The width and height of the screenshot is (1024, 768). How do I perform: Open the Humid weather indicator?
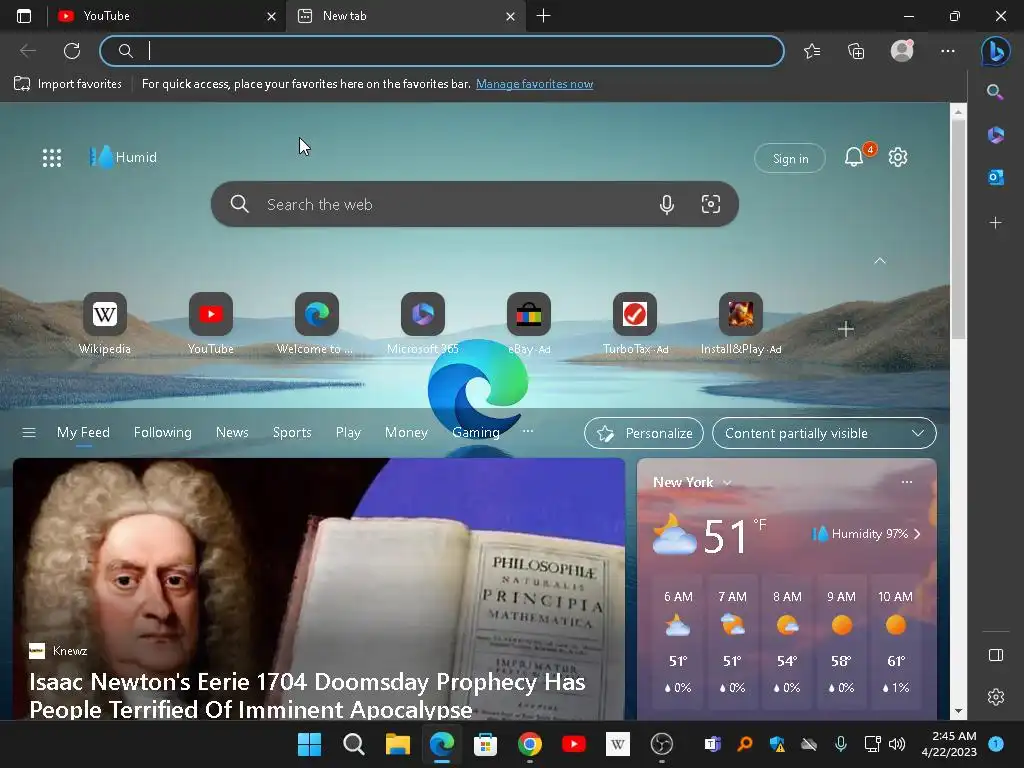(123, 157)
